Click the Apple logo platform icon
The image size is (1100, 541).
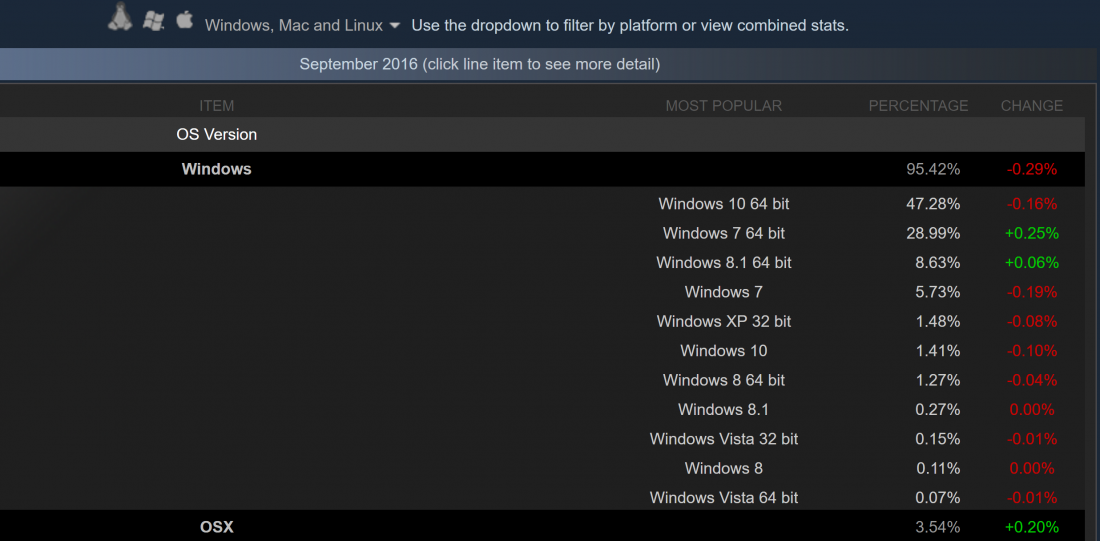[x=185, y=19]
